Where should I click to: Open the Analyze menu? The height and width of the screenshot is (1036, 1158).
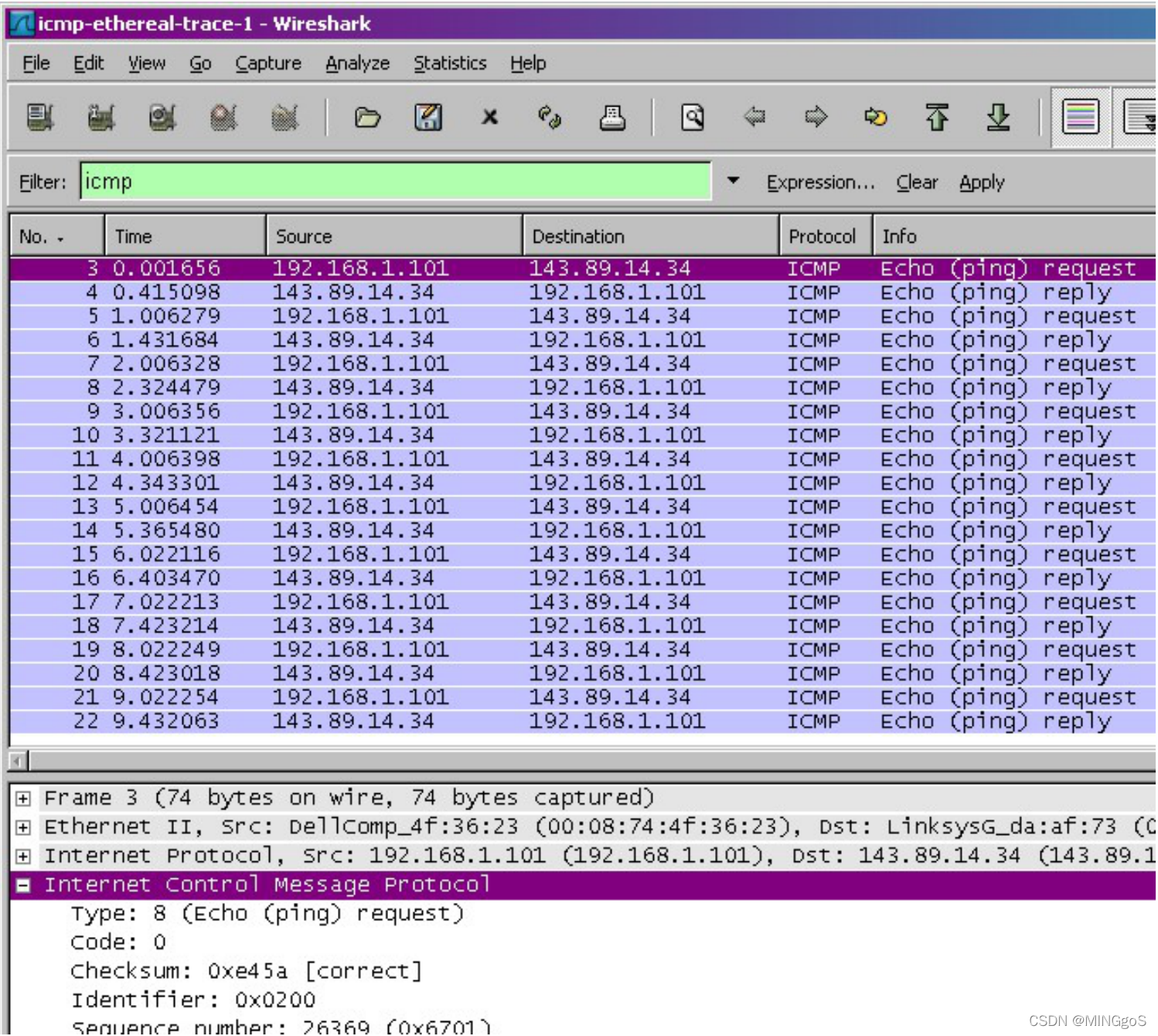tap(357, 63)
